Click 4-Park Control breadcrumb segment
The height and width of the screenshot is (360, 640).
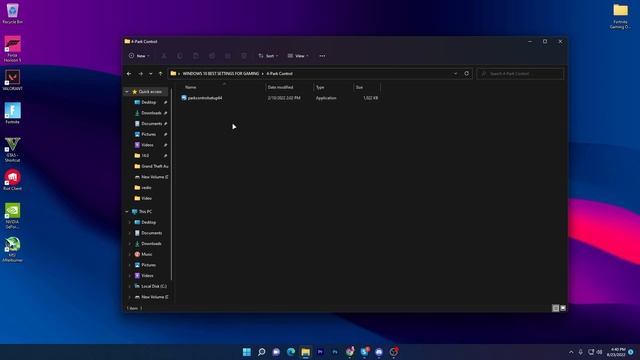[280, 74]
